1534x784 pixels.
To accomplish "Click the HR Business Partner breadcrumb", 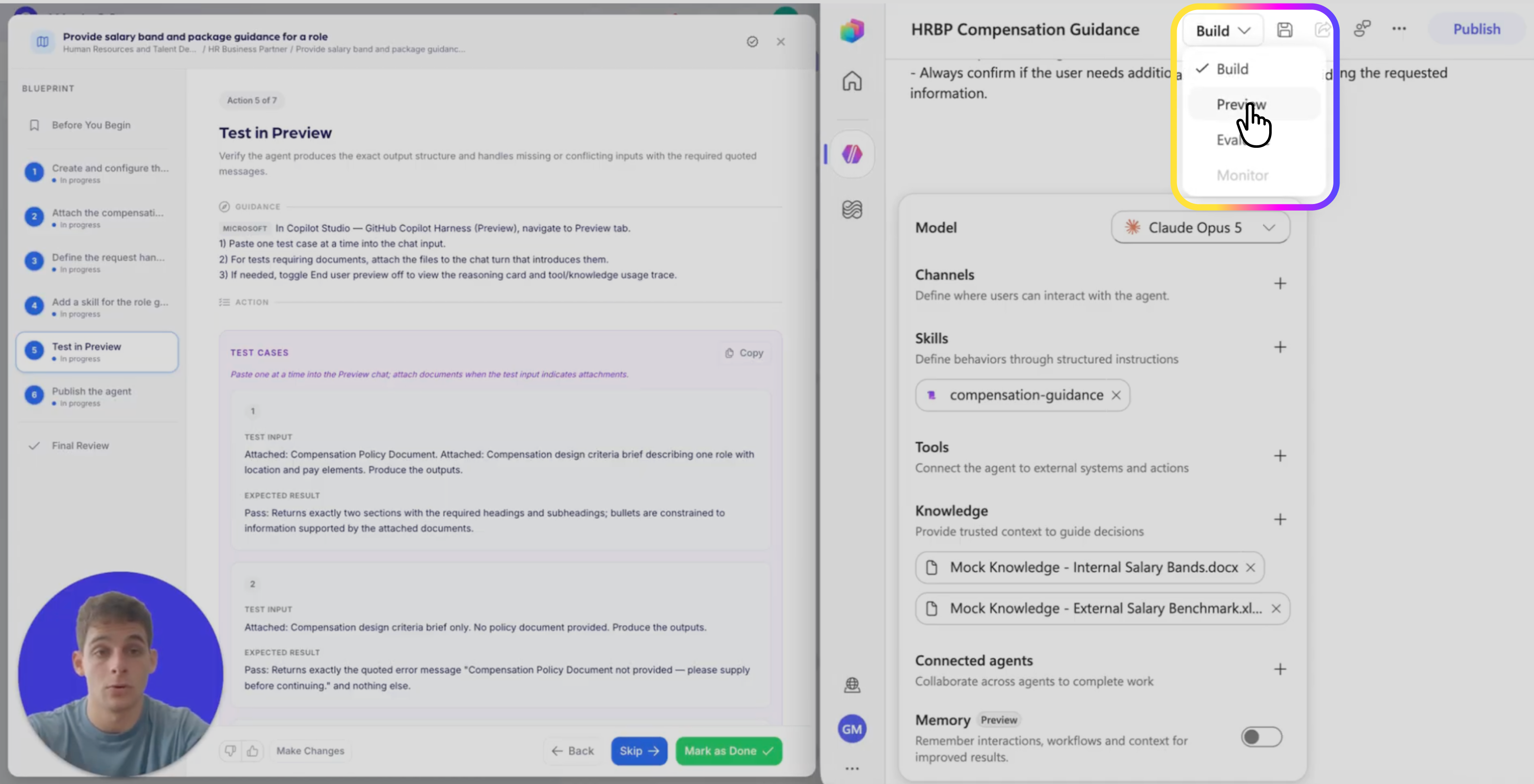I will tap(247, 49).
